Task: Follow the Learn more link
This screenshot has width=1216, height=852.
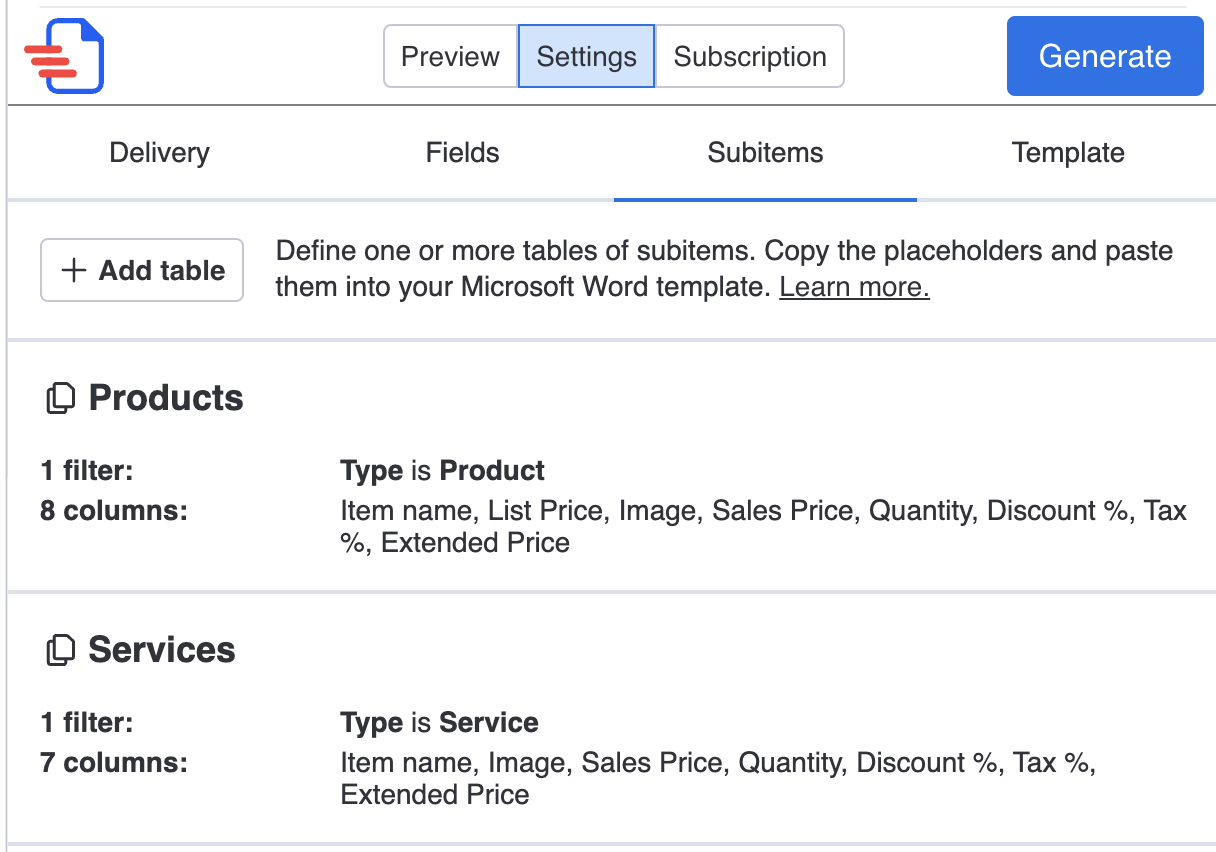Action: tap(854, 288)
